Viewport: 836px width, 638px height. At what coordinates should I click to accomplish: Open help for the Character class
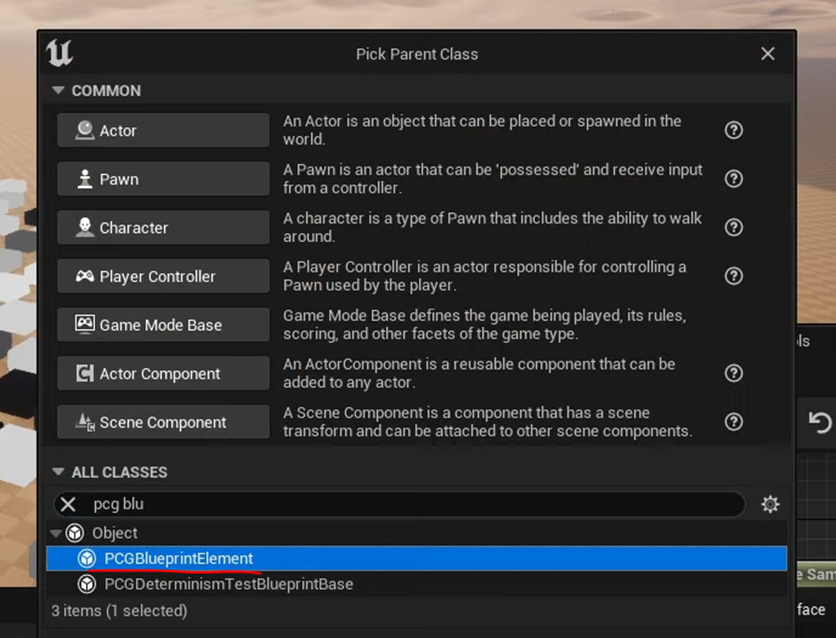pyautogui.click(x=734, y=227)
